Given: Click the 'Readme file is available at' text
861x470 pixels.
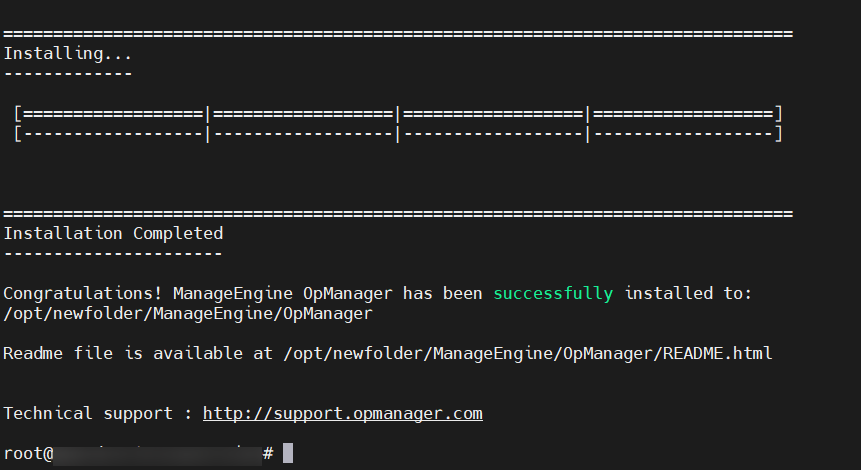Looking at the screenshot, I should point(142,353).
